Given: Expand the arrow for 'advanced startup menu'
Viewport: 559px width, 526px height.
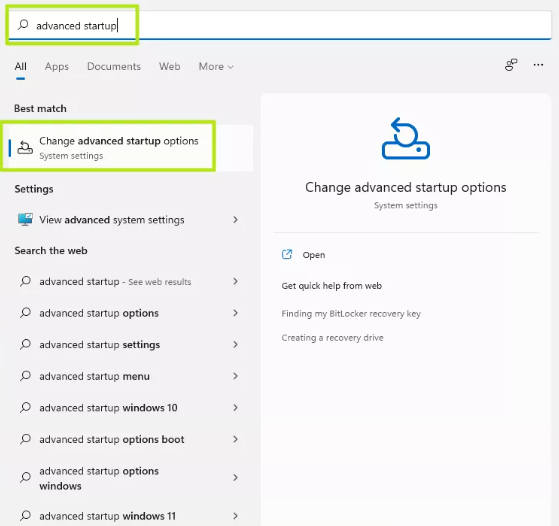Looking at the screenshot, I should click(x=235, y=376).
